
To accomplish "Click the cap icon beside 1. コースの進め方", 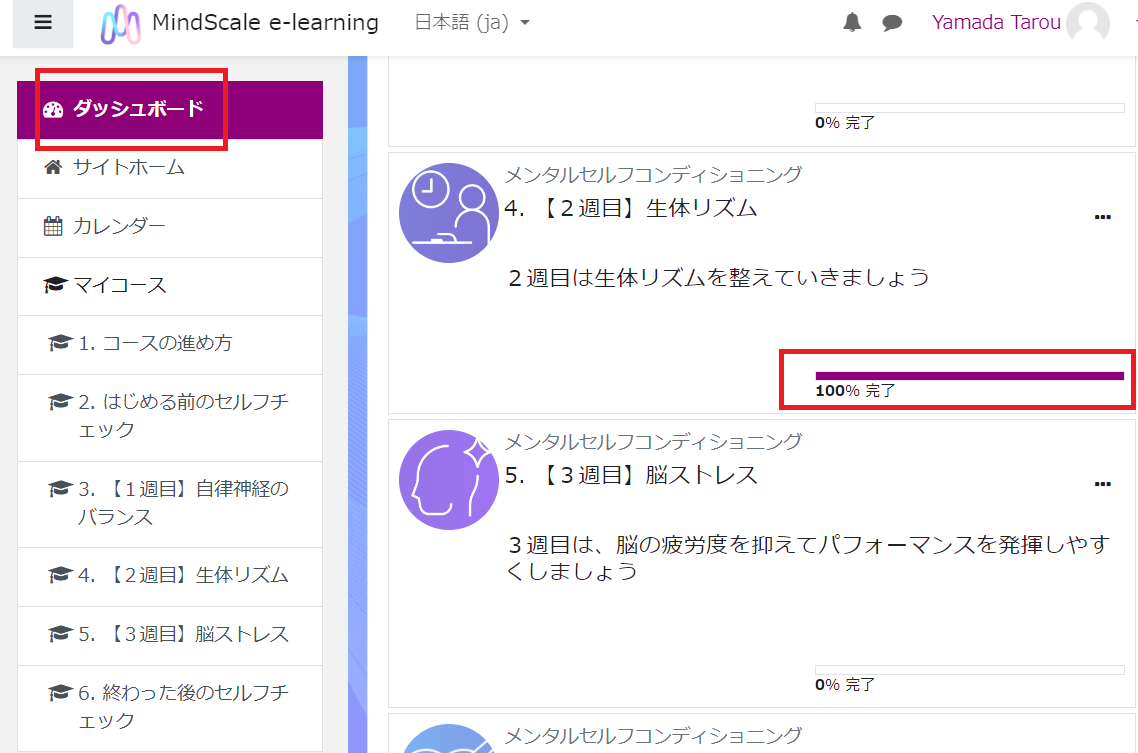I will click(60, 342).
